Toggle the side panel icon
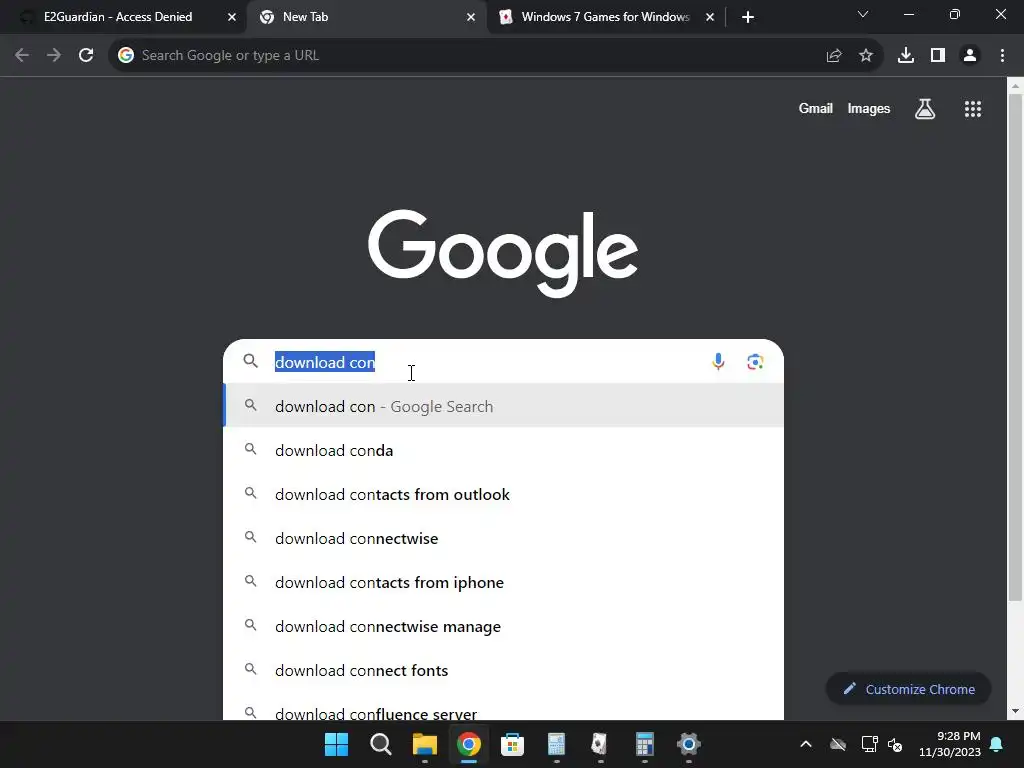This screenshot has height=768, width=1024. pyautogui.click(x=937, y=56)
